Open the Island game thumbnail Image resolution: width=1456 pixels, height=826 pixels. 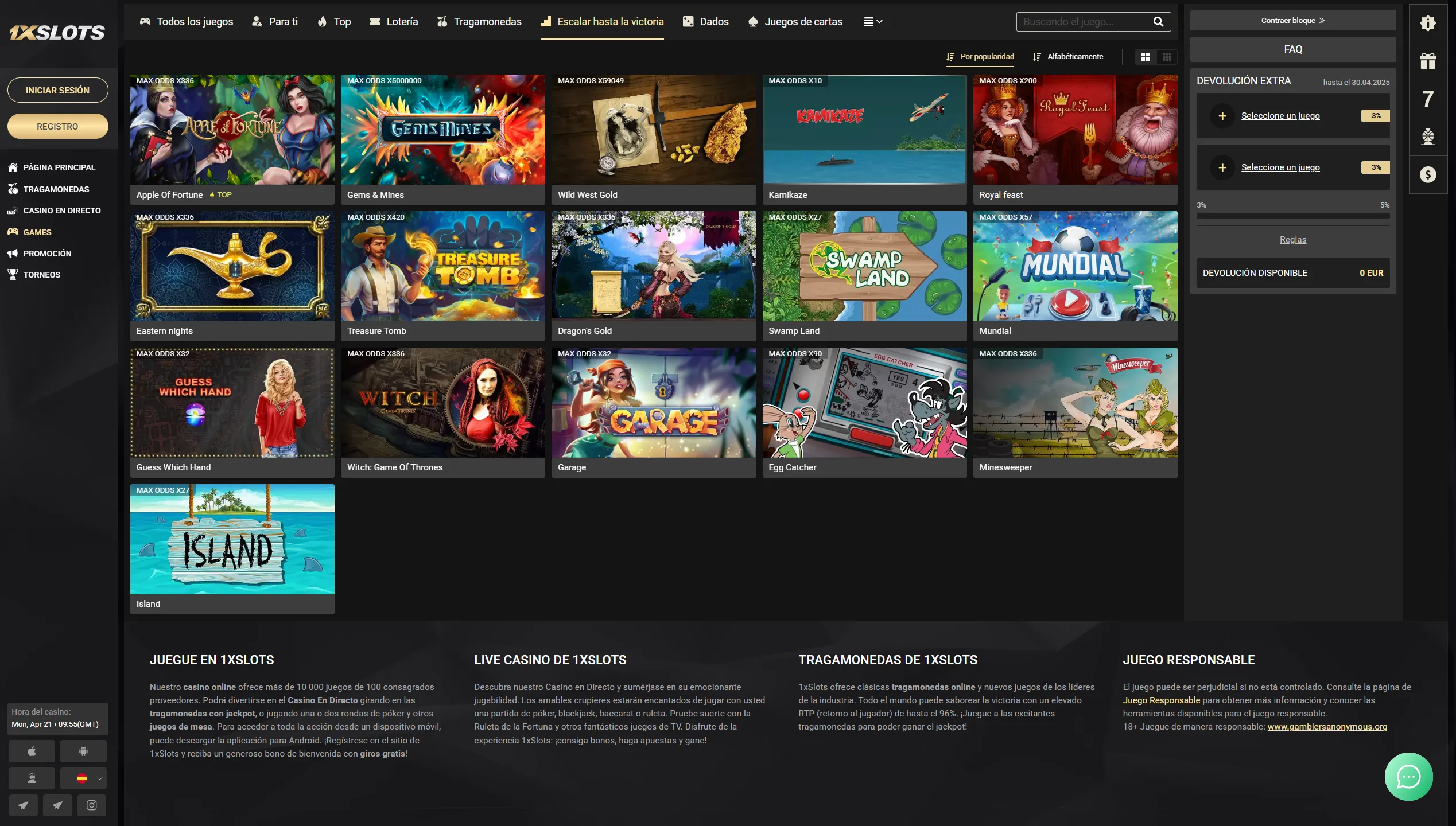point(232,539)
